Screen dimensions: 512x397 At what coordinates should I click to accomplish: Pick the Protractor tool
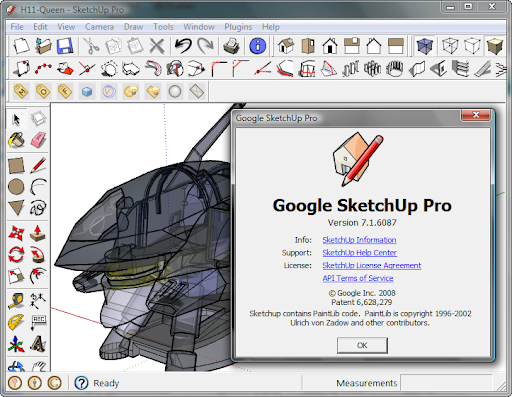[16, 322]
